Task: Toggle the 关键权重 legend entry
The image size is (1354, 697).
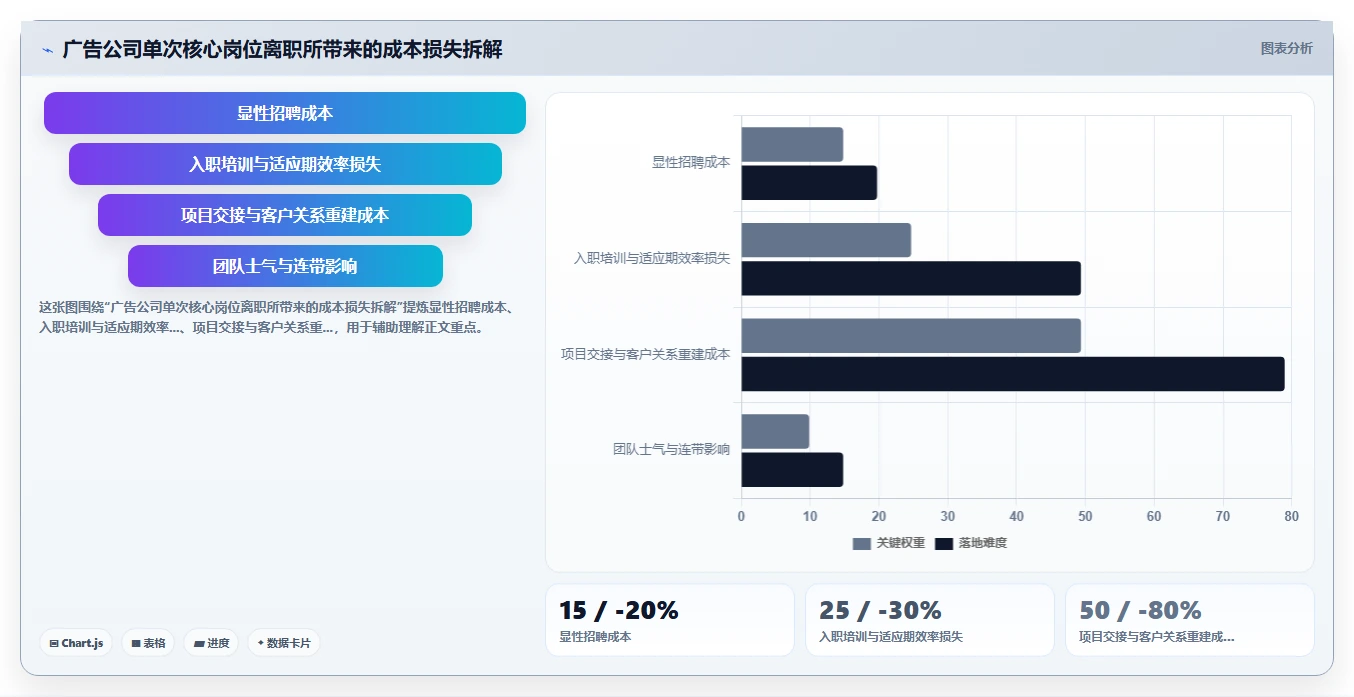Action: [888, 543]
